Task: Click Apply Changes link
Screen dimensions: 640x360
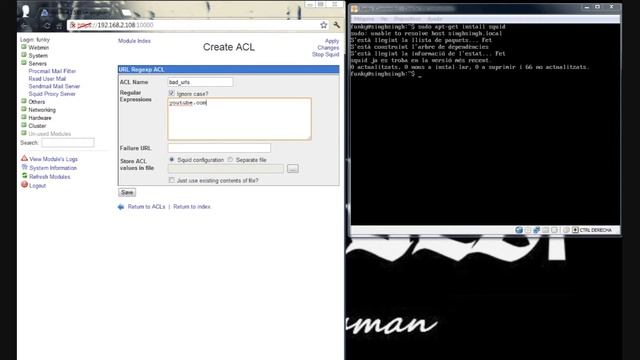Action: [329, 44]
